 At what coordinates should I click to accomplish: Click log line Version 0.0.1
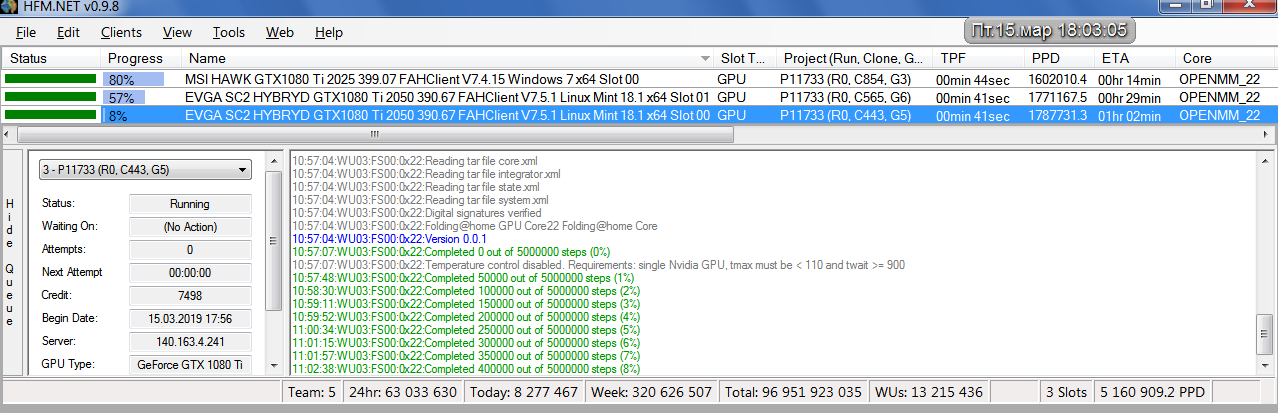pos(390,239)
